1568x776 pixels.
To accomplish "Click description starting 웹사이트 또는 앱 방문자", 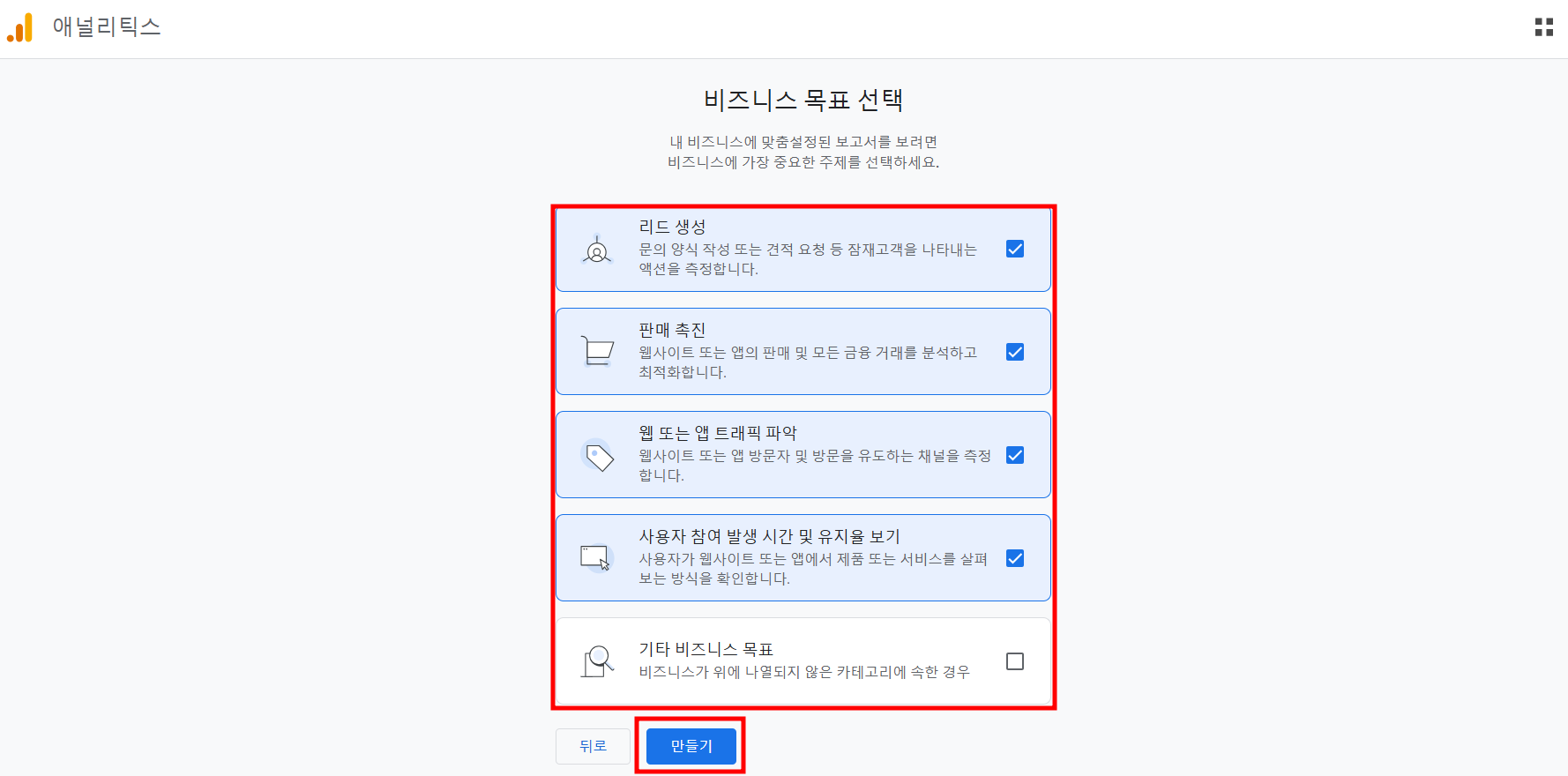I will click(815, 466).
